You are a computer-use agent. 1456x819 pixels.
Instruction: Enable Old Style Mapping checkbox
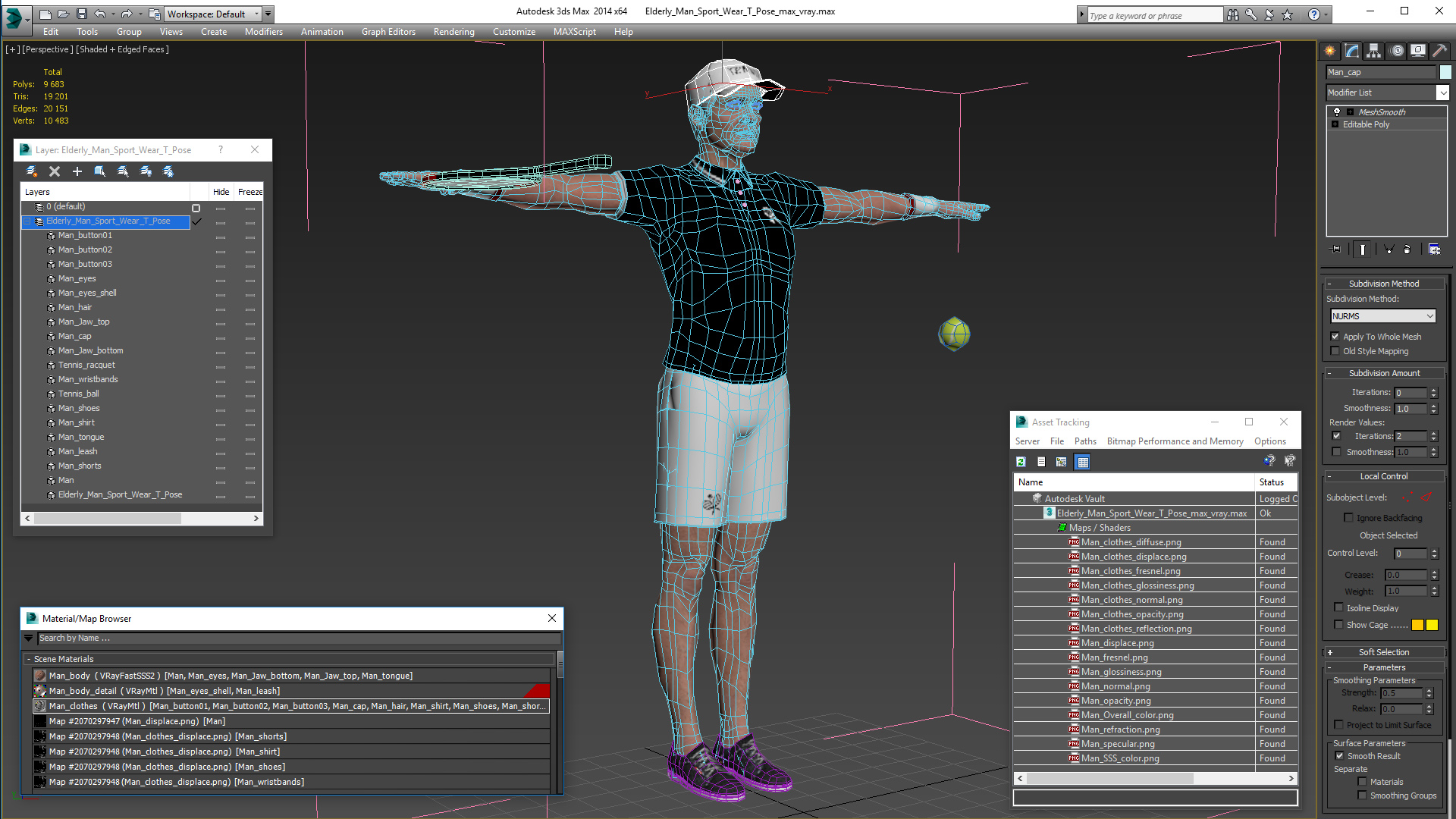(x=1335, y=351)
